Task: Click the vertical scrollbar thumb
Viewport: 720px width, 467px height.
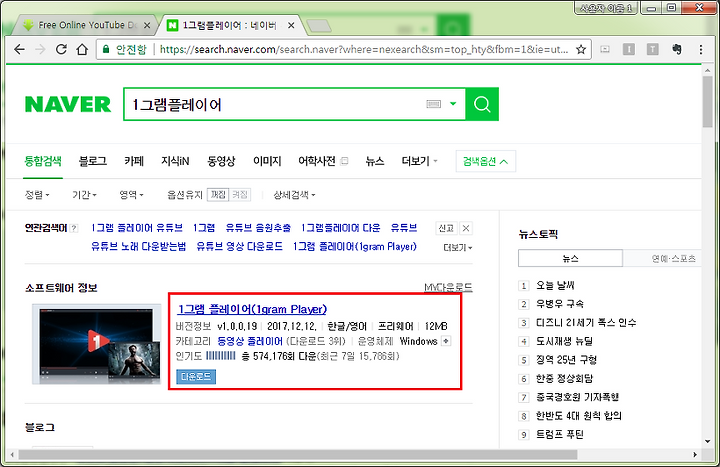Action: click(707, 101)
